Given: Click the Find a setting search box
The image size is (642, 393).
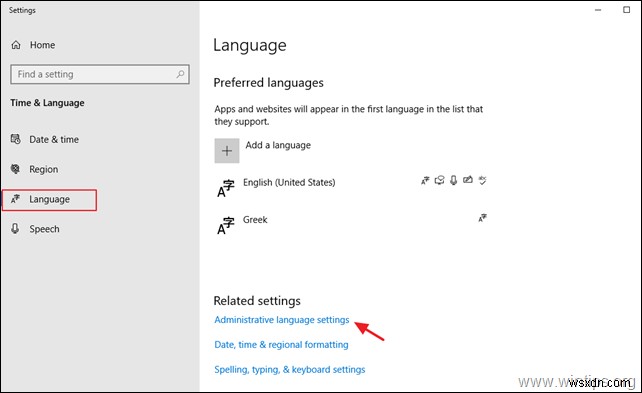Looking at the screenshot, I should tap(100, 74).
